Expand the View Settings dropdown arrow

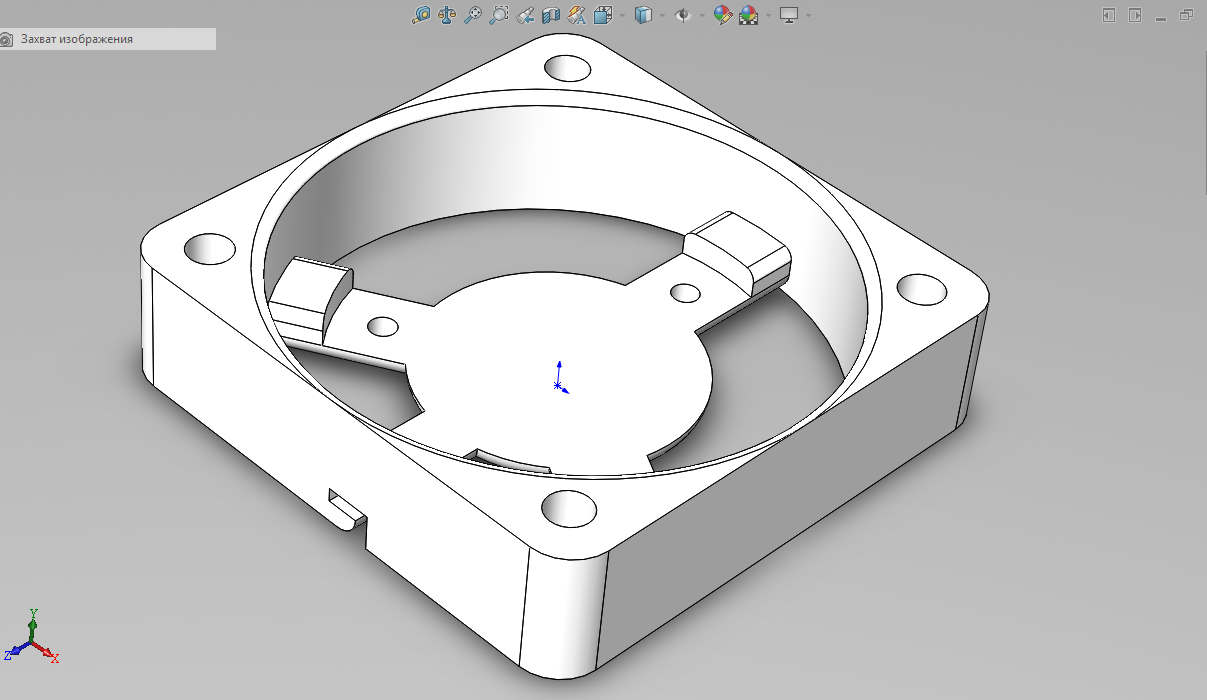pos(808,15)
